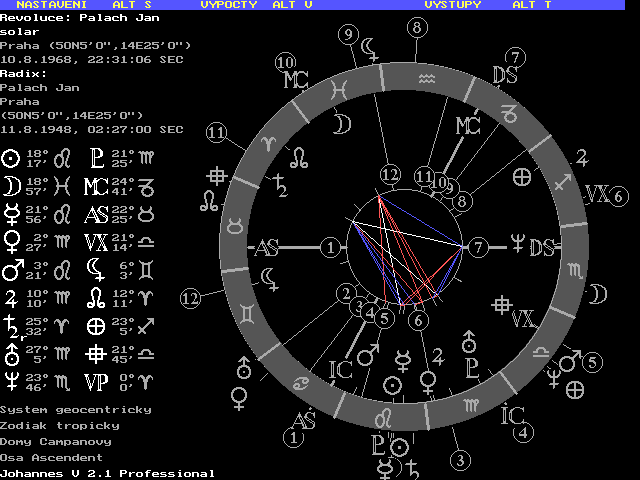Screen dimensions: 640x480
Task: Open the VYSTUPY menu
Action: click(x=453, y=5)
